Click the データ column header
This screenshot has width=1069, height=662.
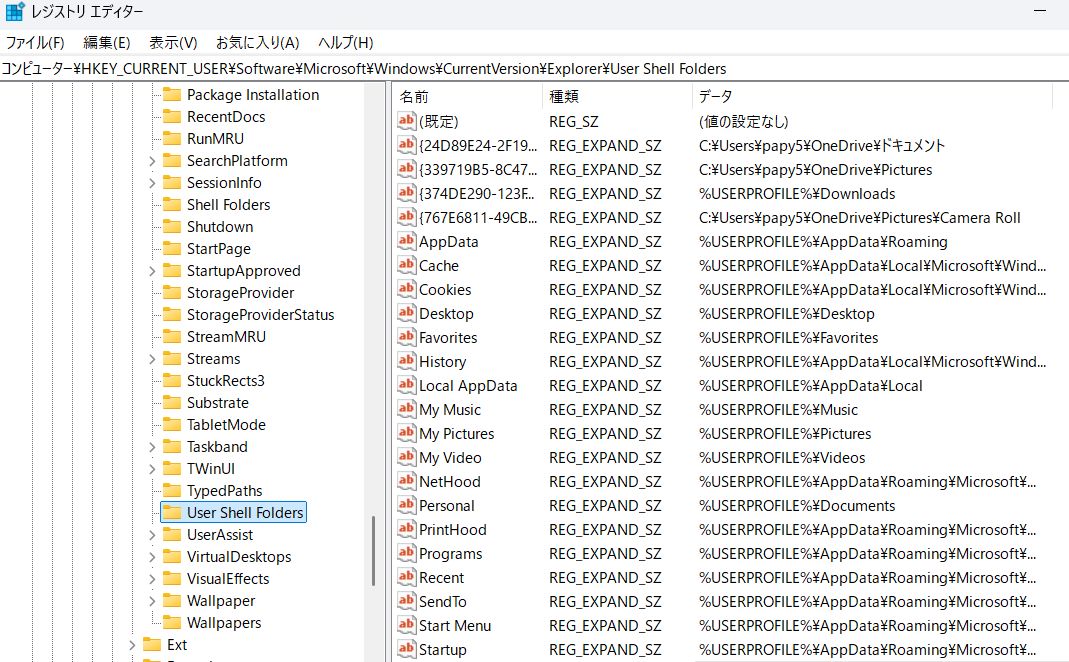(x=715, y=96)
